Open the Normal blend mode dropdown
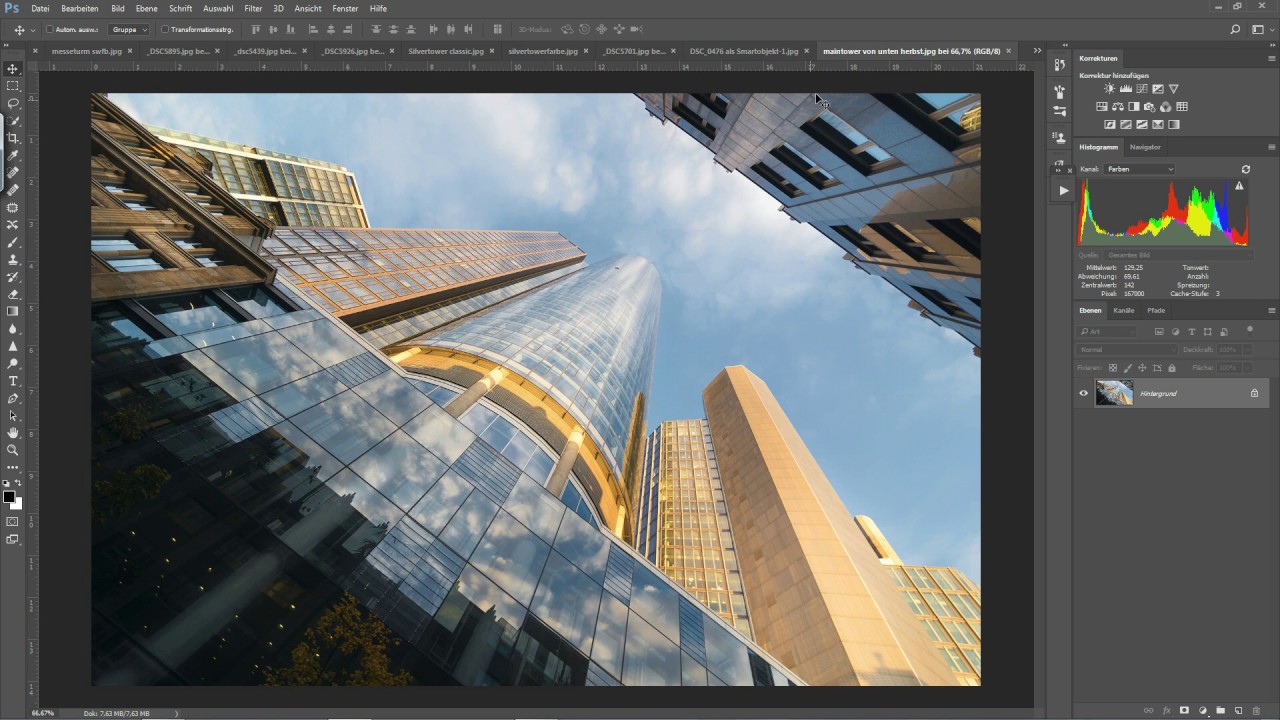1280x720 pixels. pyautogui.click(x=1127, y=350)
